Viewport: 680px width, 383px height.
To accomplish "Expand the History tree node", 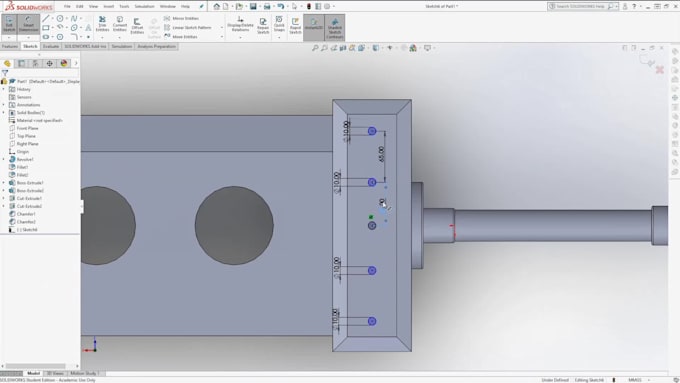I will click(3, 89).
